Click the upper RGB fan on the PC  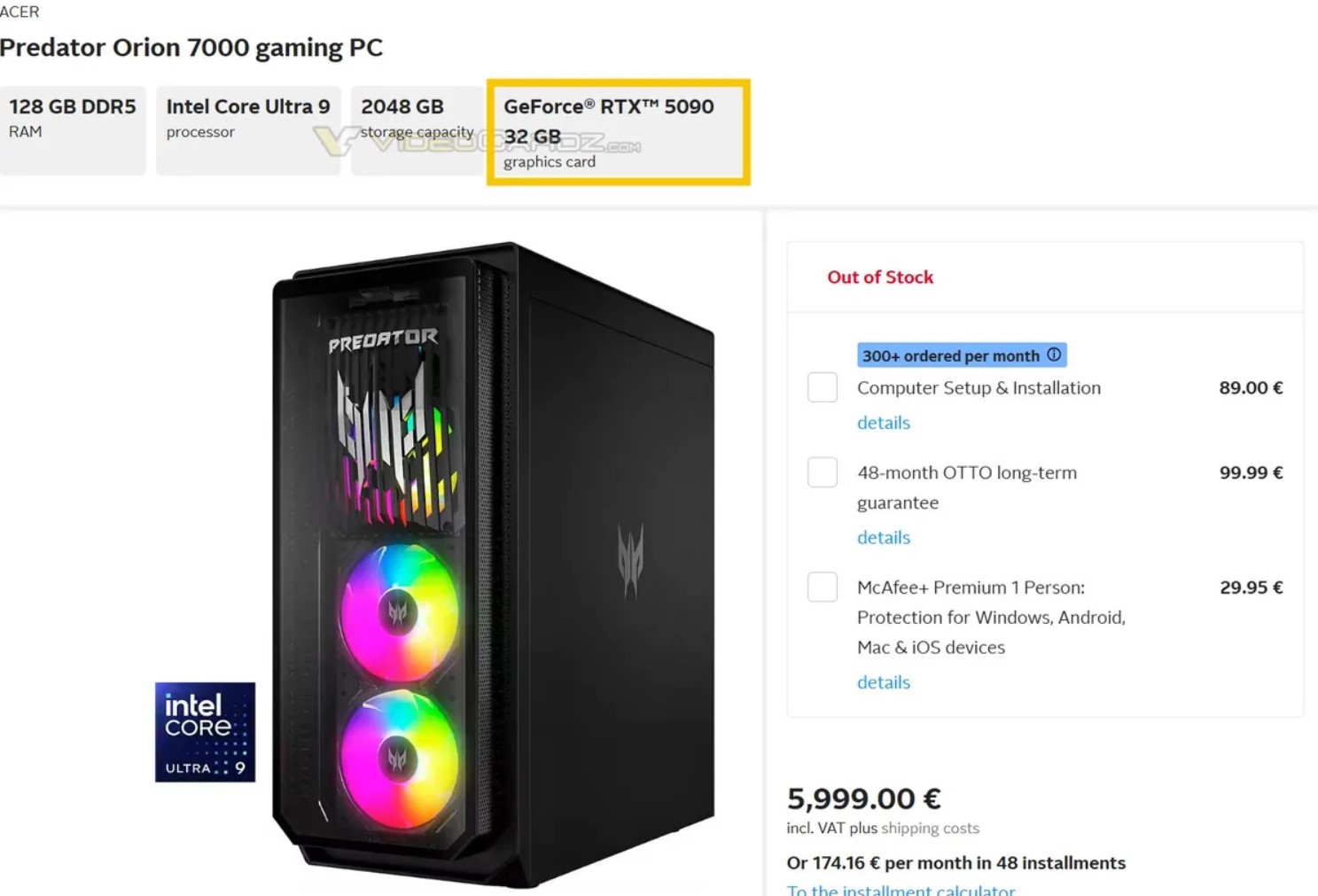(x=399, y=610)
